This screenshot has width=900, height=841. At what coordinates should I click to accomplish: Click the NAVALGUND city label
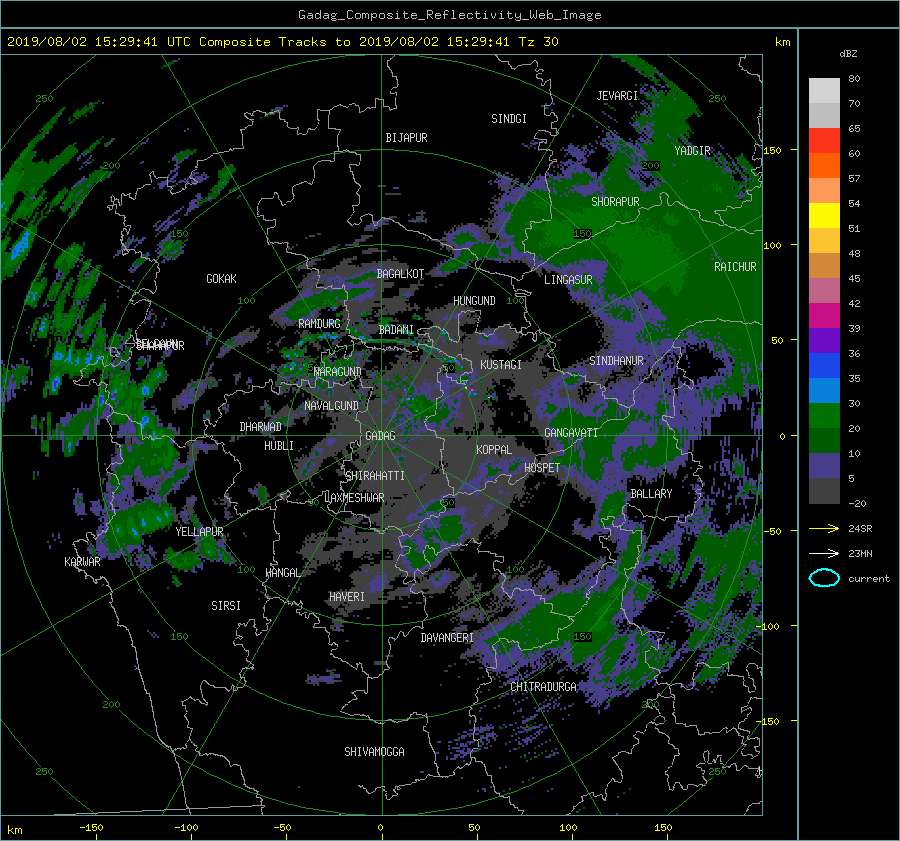coord(331,406)
